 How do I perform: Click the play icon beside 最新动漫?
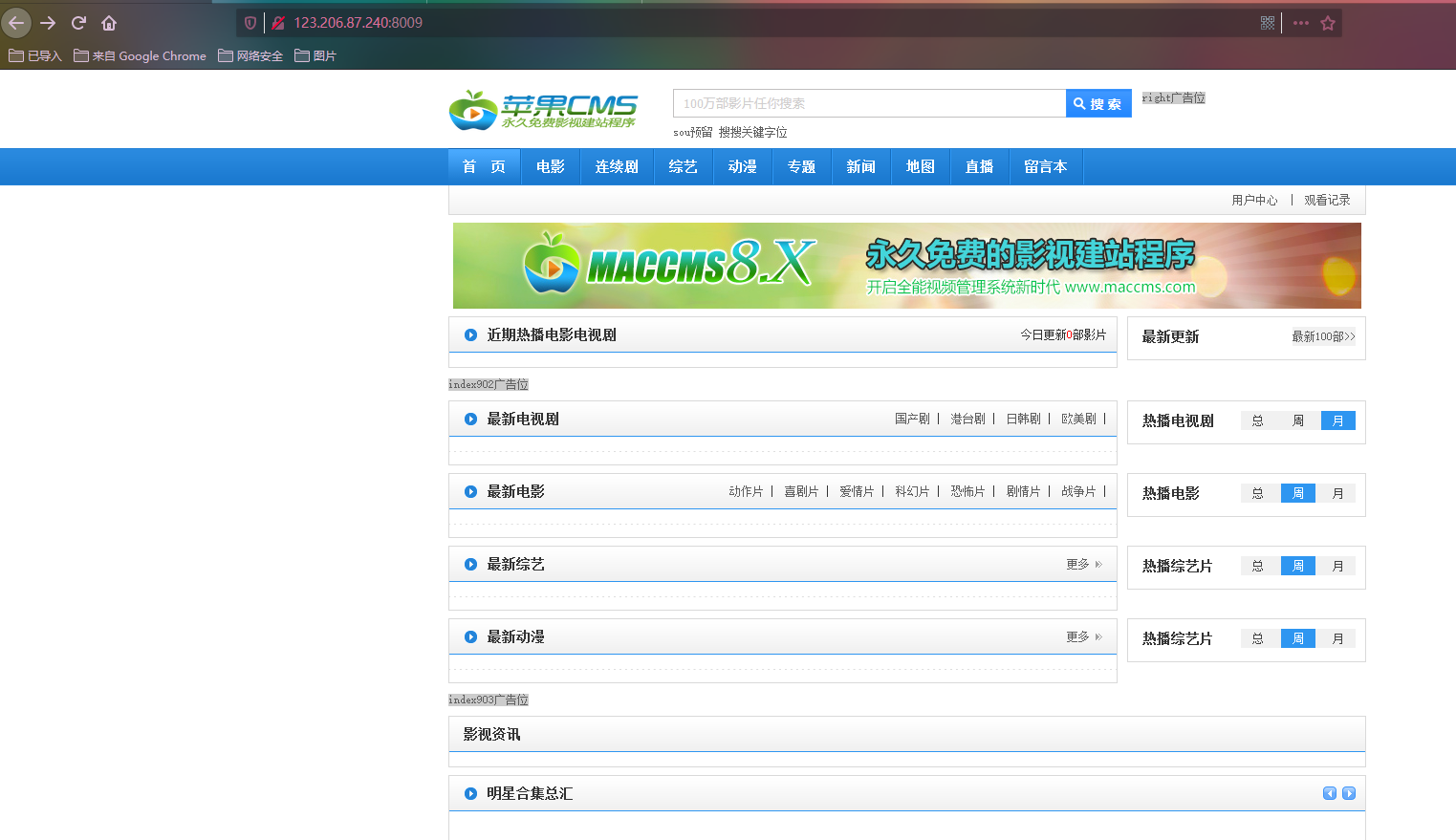tap(470, 636)
